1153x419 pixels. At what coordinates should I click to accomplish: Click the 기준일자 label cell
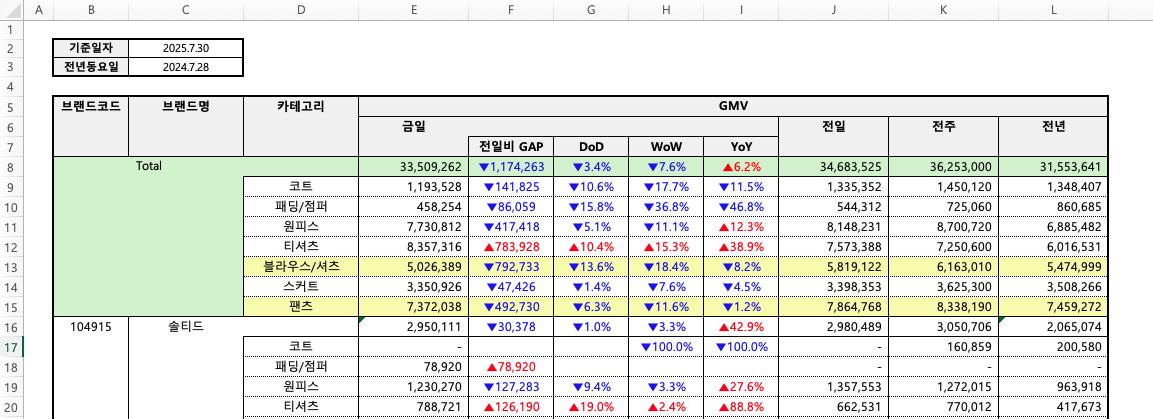tap(91, 49)
